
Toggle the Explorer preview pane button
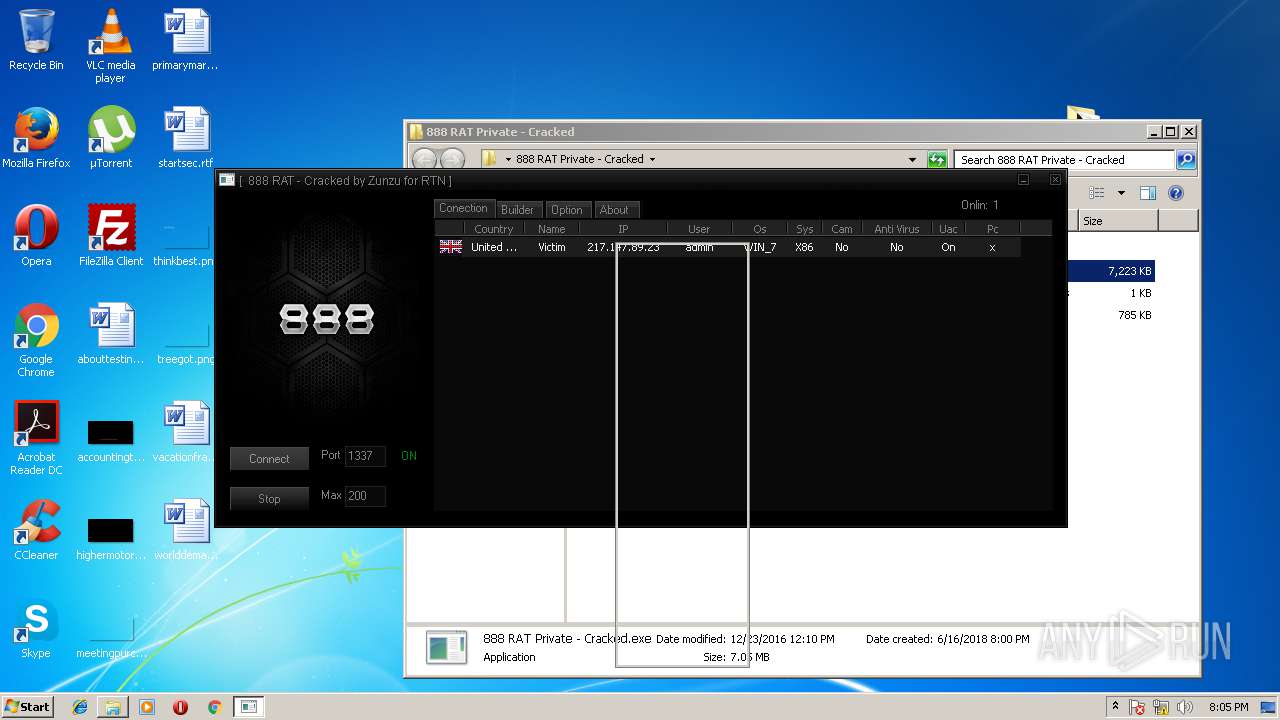pos(1148,193)
